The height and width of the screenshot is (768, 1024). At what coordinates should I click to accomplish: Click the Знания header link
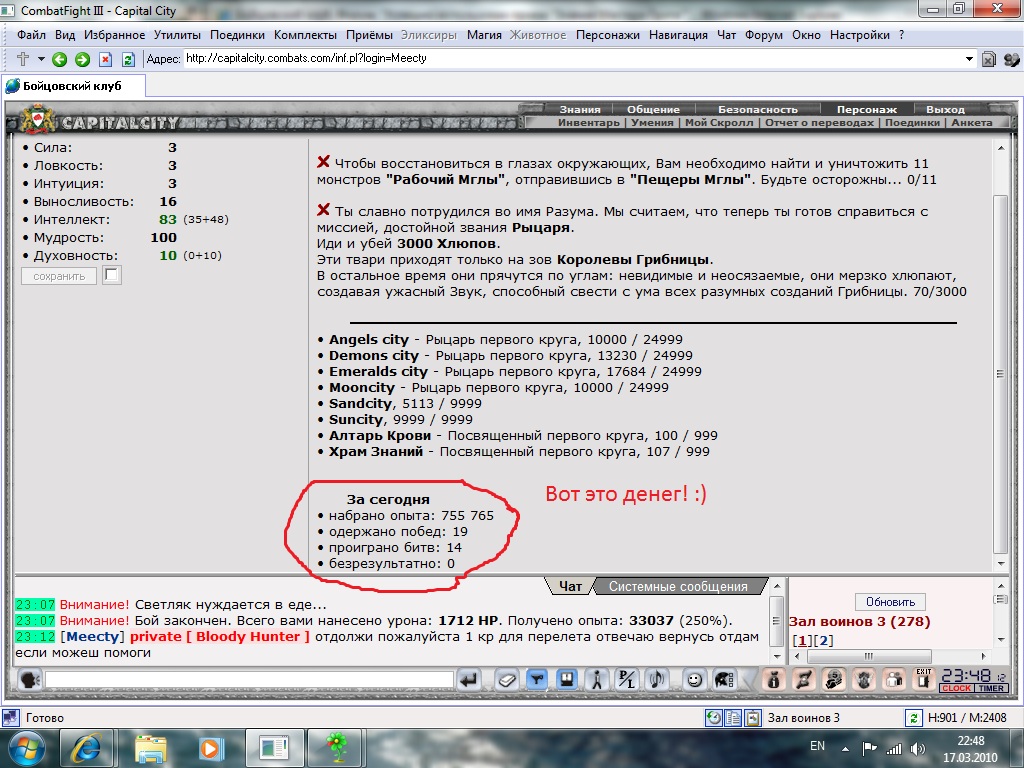tap(579, 109)
